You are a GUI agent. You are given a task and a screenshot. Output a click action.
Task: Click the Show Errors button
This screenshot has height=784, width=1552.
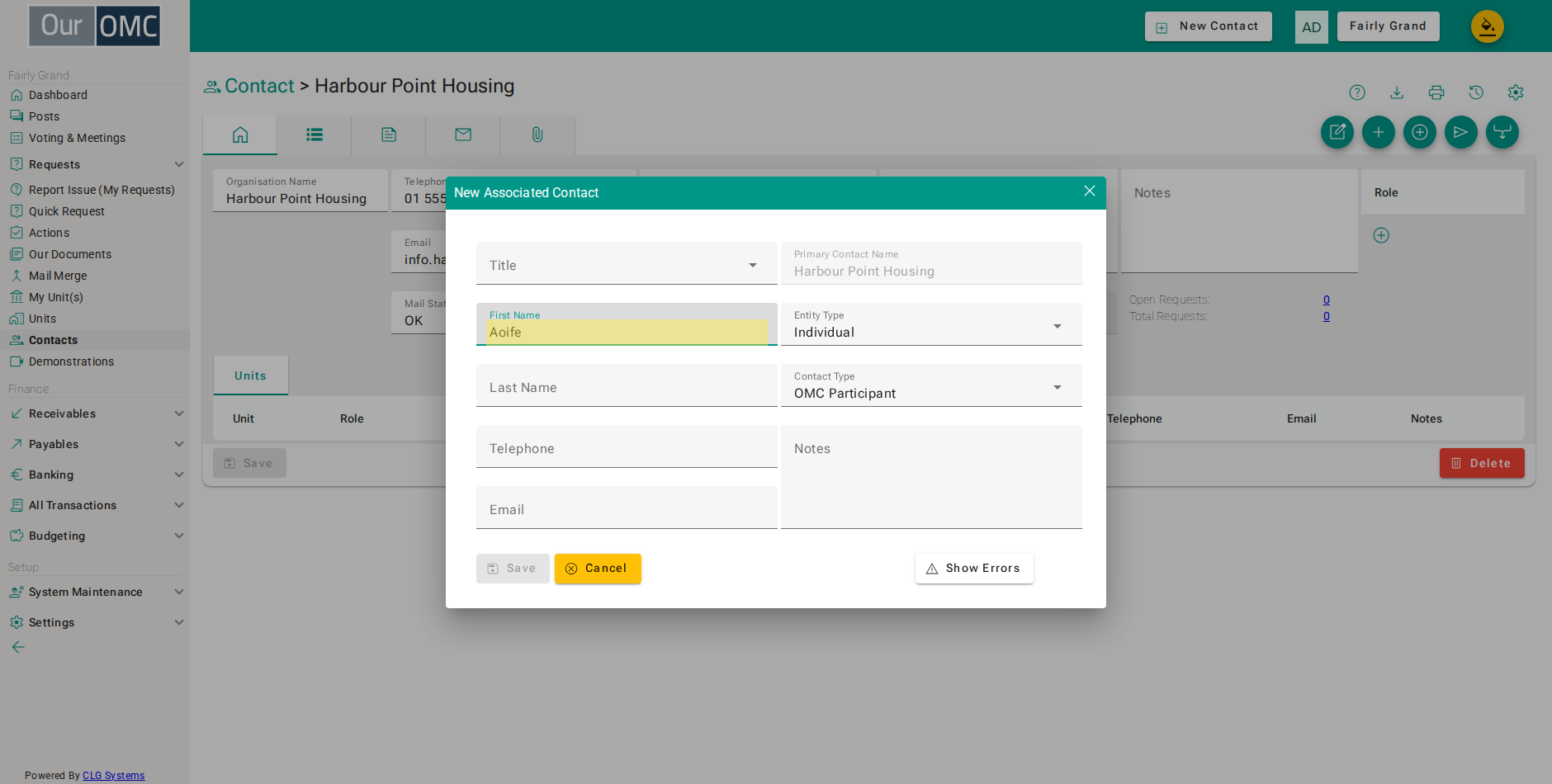pos(974,569)
